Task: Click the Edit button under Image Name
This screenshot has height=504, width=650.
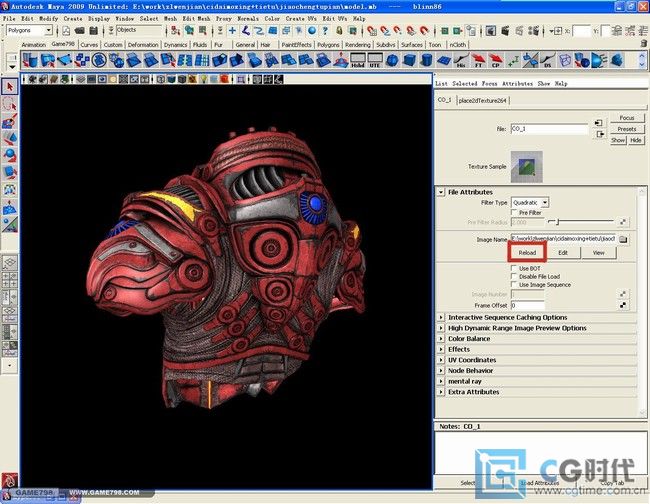Action: pyautogui.click(x=563, y=252)
